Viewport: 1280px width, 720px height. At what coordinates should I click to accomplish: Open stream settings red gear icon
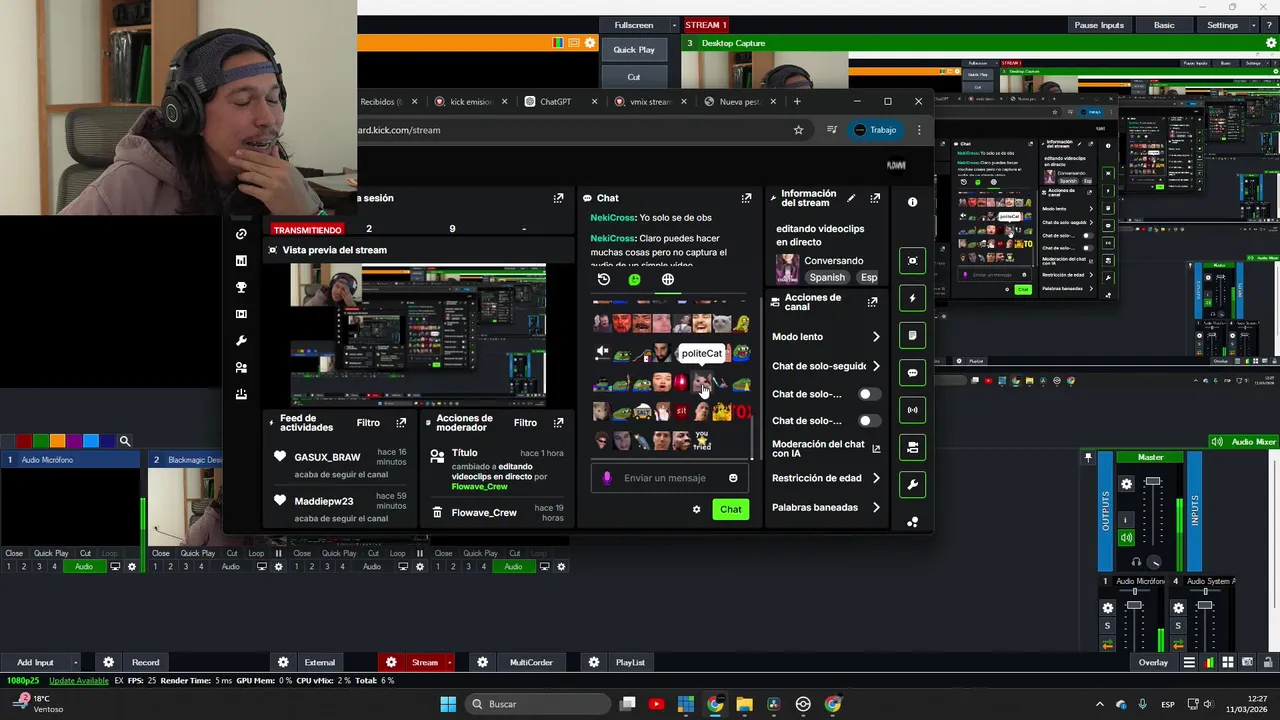pyautogui.click(x=391, y=662)
